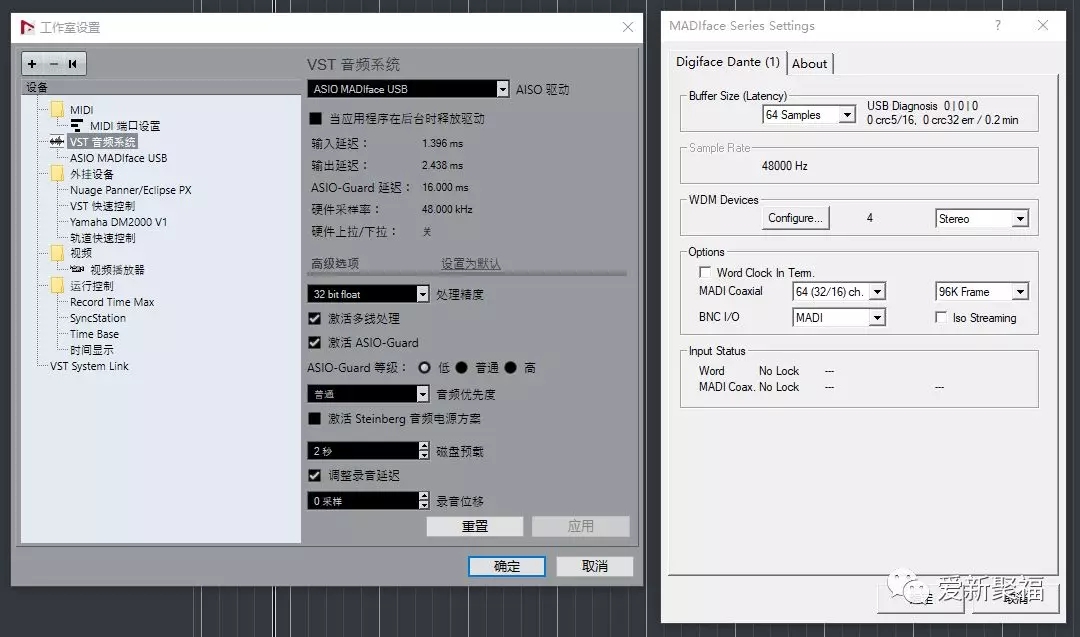Click the VST 音频系统 waveform icon
The image size is (1080, 637).
[56, 142]
